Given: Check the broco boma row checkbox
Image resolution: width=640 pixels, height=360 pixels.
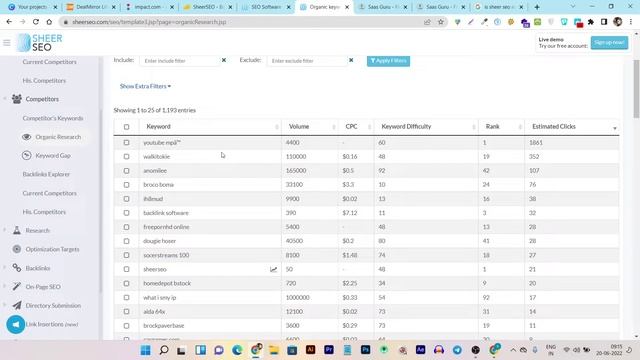Looking at the screenshot, I should click(127, 184).
